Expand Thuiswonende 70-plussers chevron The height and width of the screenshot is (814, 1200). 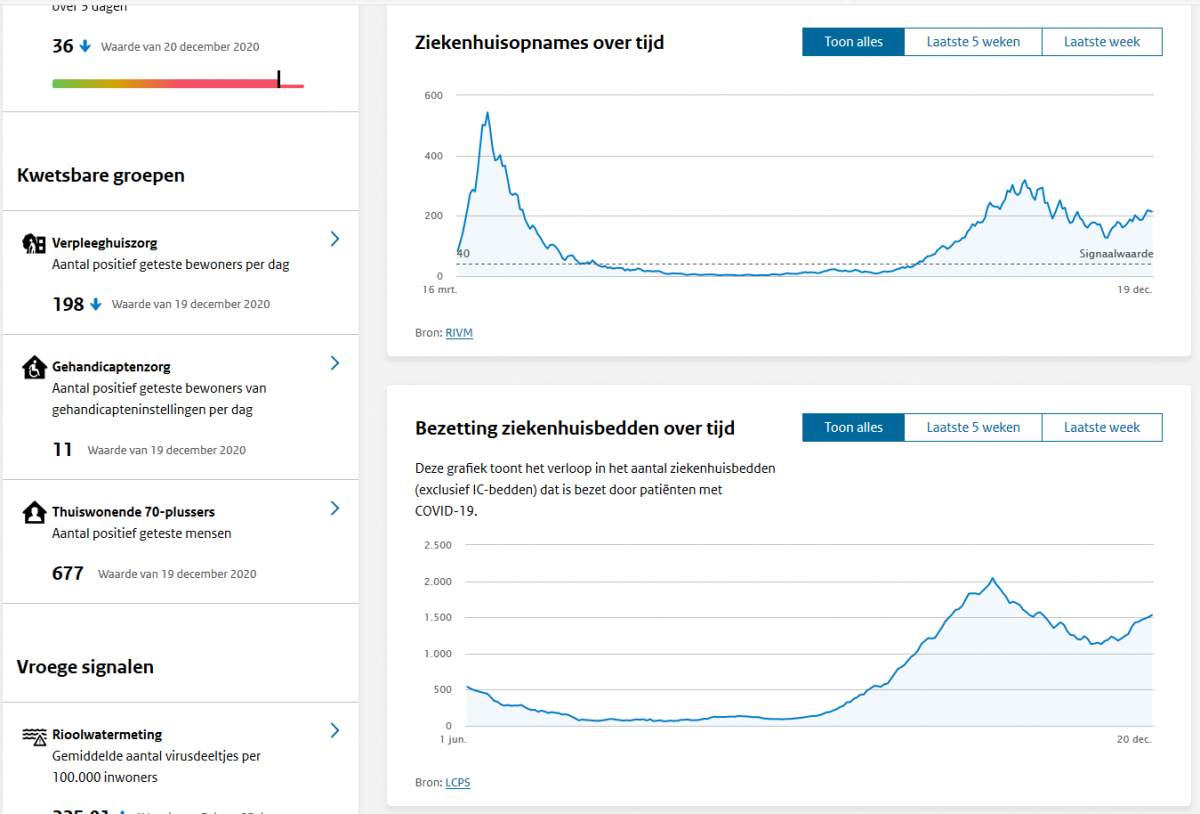pyautogui.click(x=335, y=508)
